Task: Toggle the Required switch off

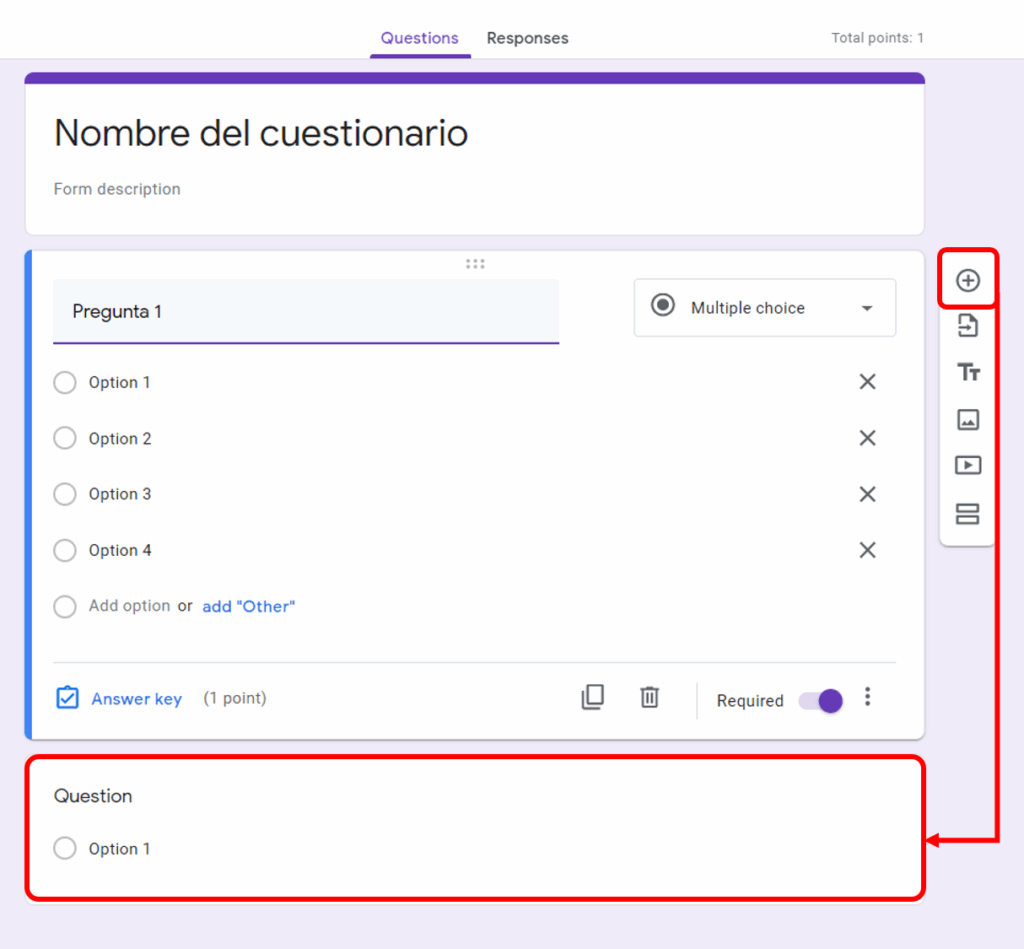Action: 821,701
